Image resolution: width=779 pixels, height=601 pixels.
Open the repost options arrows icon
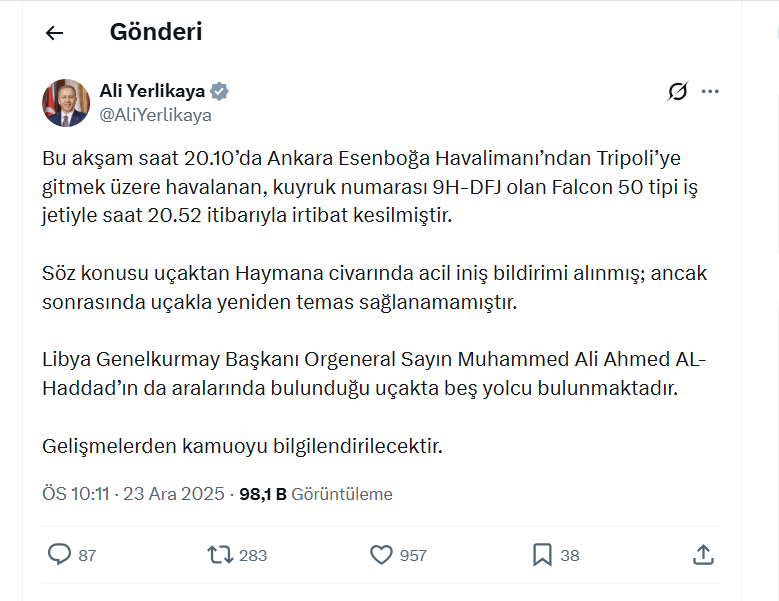[219, 554]
